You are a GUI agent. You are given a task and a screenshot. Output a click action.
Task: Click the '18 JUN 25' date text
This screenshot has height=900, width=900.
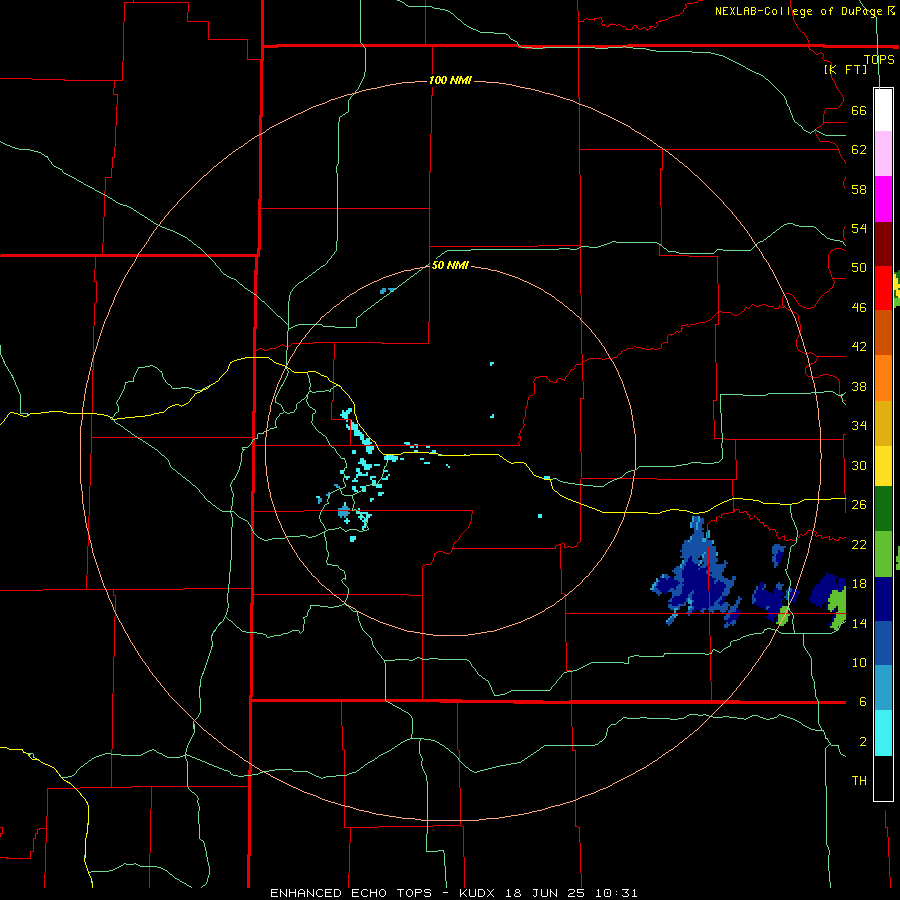pos(545,893)
